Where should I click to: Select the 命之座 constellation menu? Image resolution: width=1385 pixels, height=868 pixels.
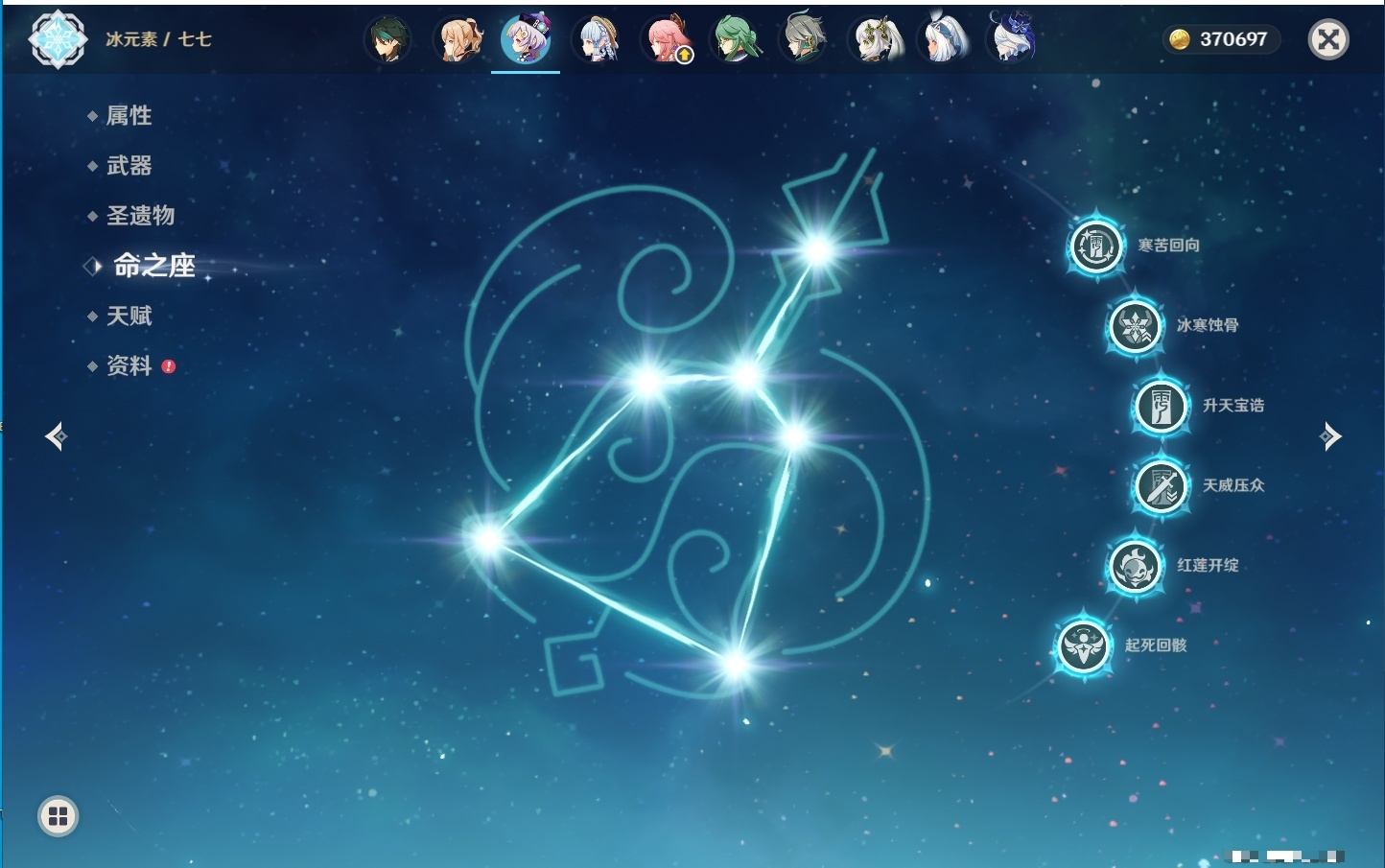pos(153,266)
